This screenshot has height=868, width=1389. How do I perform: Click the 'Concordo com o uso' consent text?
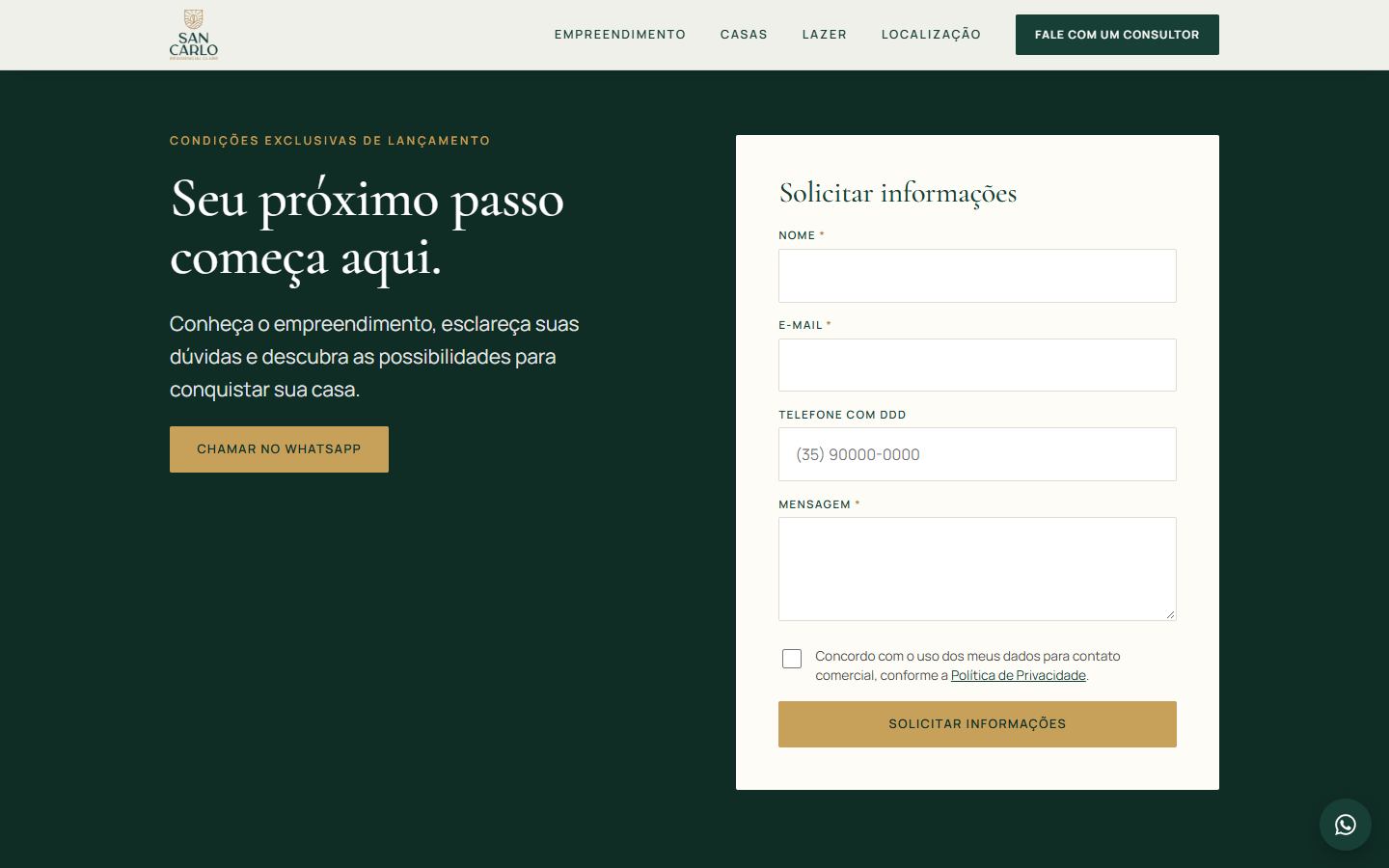pos(967,665)
